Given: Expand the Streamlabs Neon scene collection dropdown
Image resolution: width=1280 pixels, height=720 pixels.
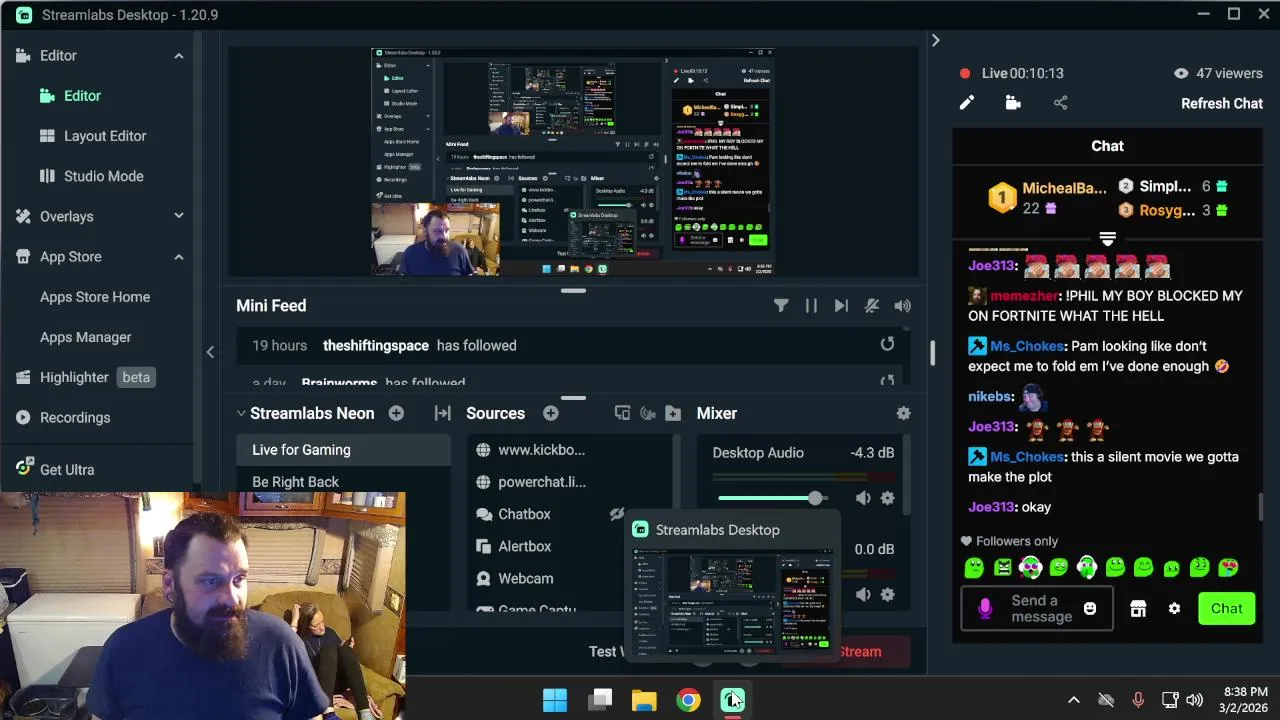Looking at the screenshot, I should pyautogui.click(x=241, y=413).
